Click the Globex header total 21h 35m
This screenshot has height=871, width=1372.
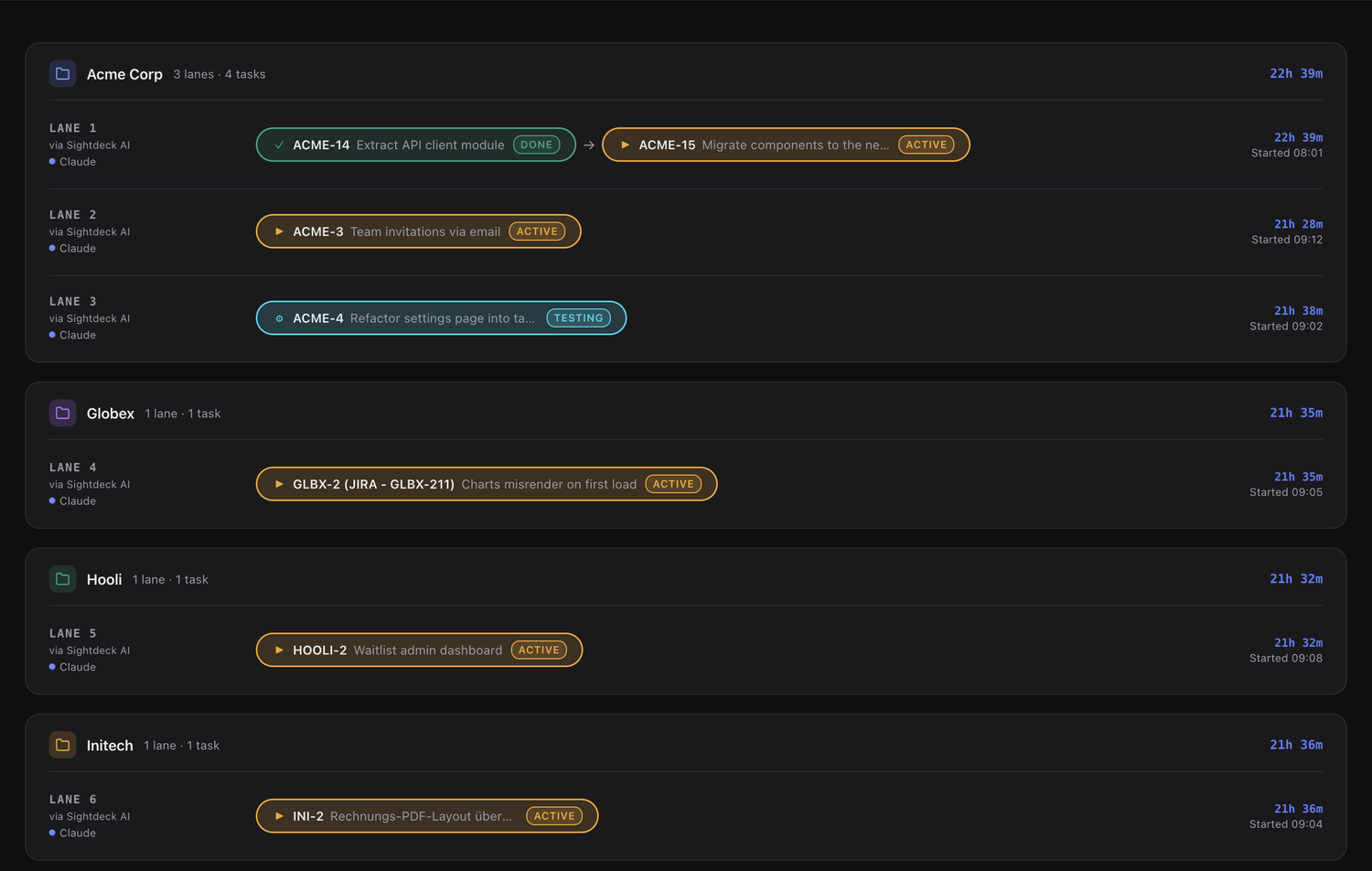point(1296,413)
